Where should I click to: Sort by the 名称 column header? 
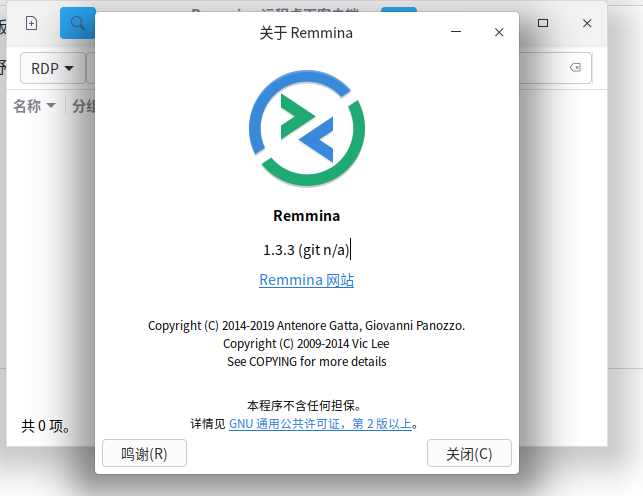tap(34, 106)
